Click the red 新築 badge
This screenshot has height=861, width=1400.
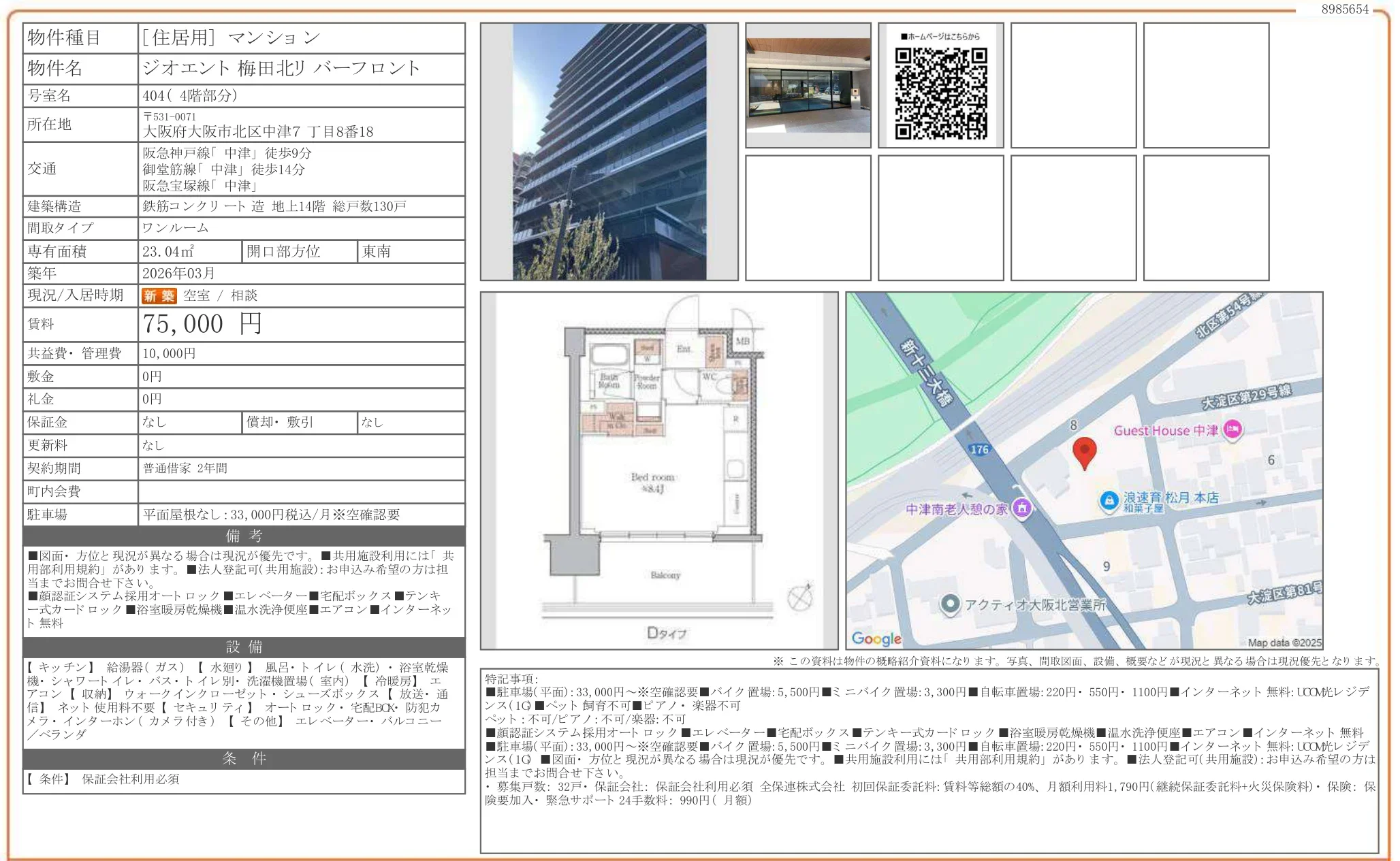(x=159, y=295)
